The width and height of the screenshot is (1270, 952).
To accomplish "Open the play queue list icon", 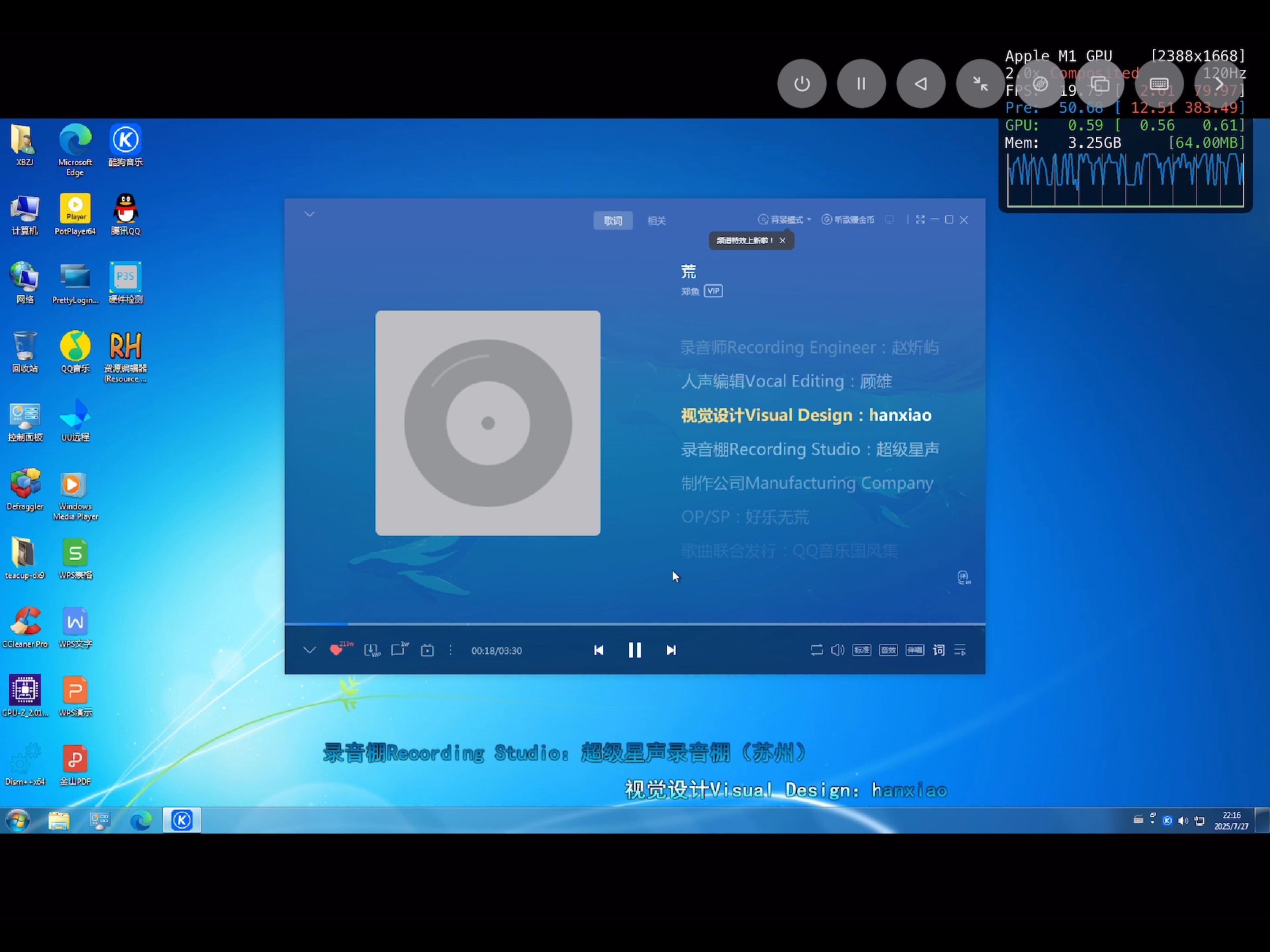I will [960, 650].
